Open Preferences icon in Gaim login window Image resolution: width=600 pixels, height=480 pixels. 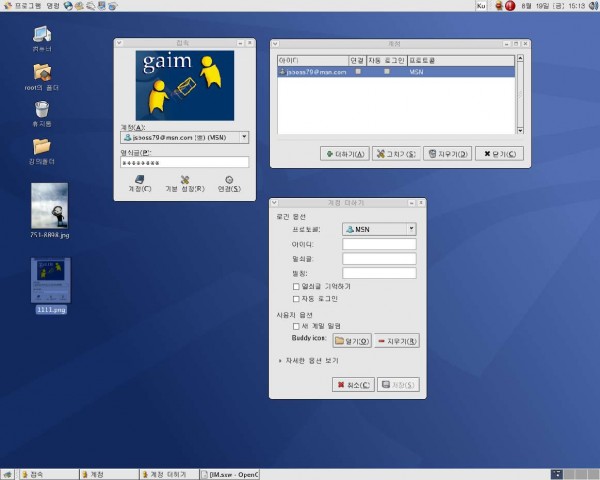[185, 183]
